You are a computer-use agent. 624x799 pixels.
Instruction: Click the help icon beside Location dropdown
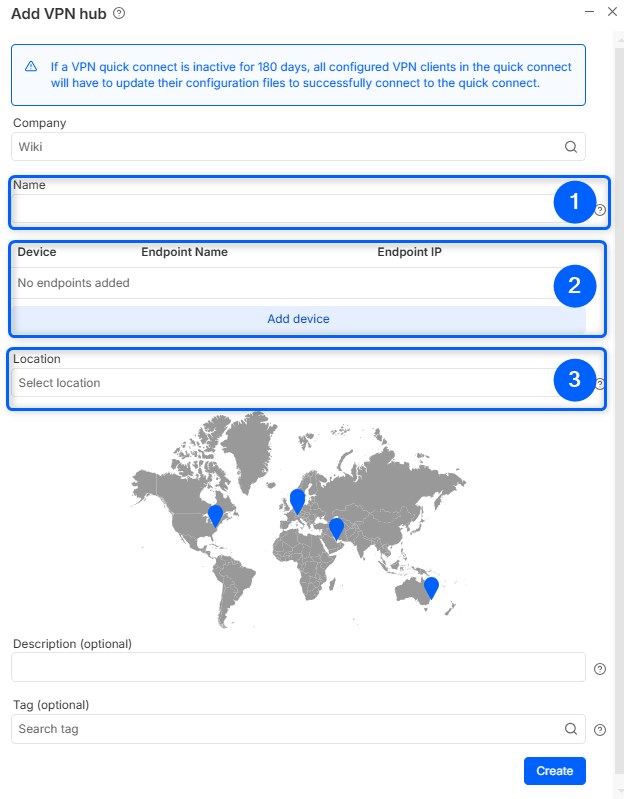tap(600, 383)
